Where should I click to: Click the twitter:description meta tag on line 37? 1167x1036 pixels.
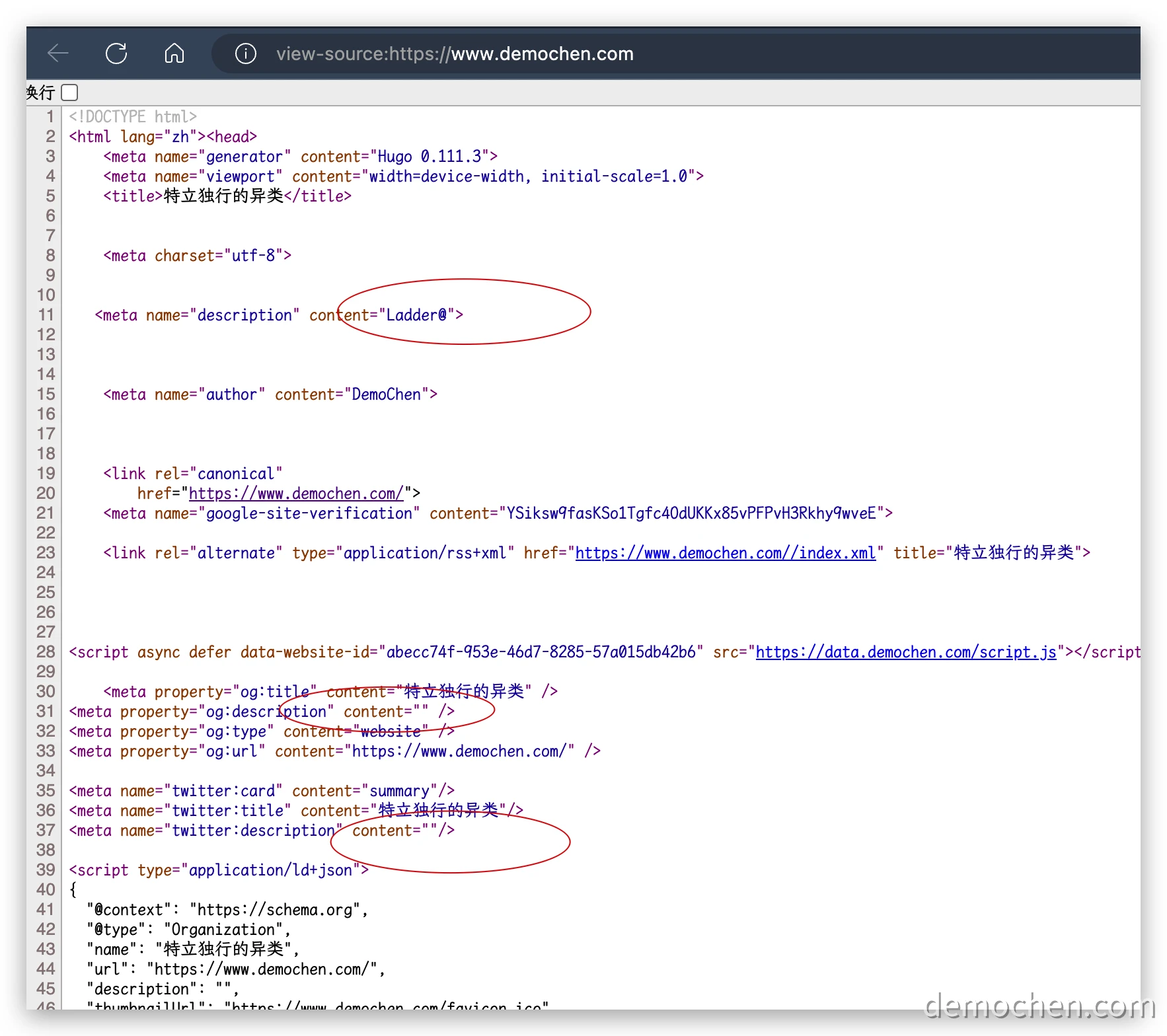pyautogui.click(x=262, y=831)
